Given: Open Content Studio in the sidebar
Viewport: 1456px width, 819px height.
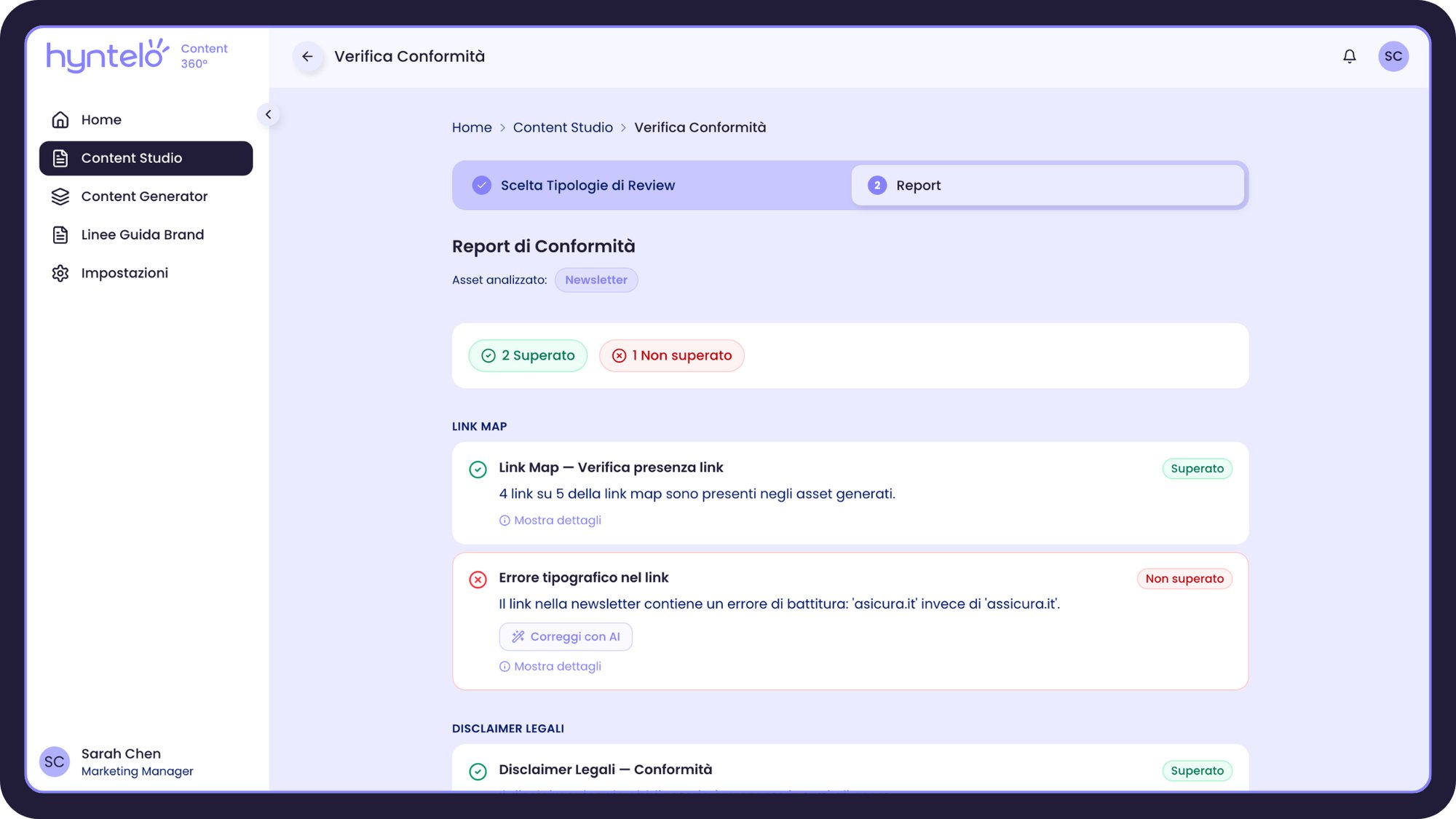Looking at the screenshot, I should (146, 158).
